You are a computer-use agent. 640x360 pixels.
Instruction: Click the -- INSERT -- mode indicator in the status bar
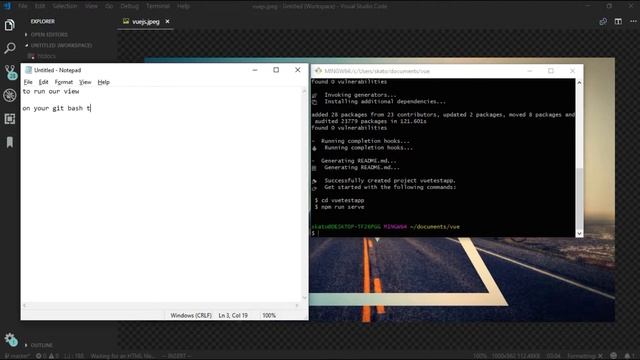pyautogui.click(x=176, y=356)
